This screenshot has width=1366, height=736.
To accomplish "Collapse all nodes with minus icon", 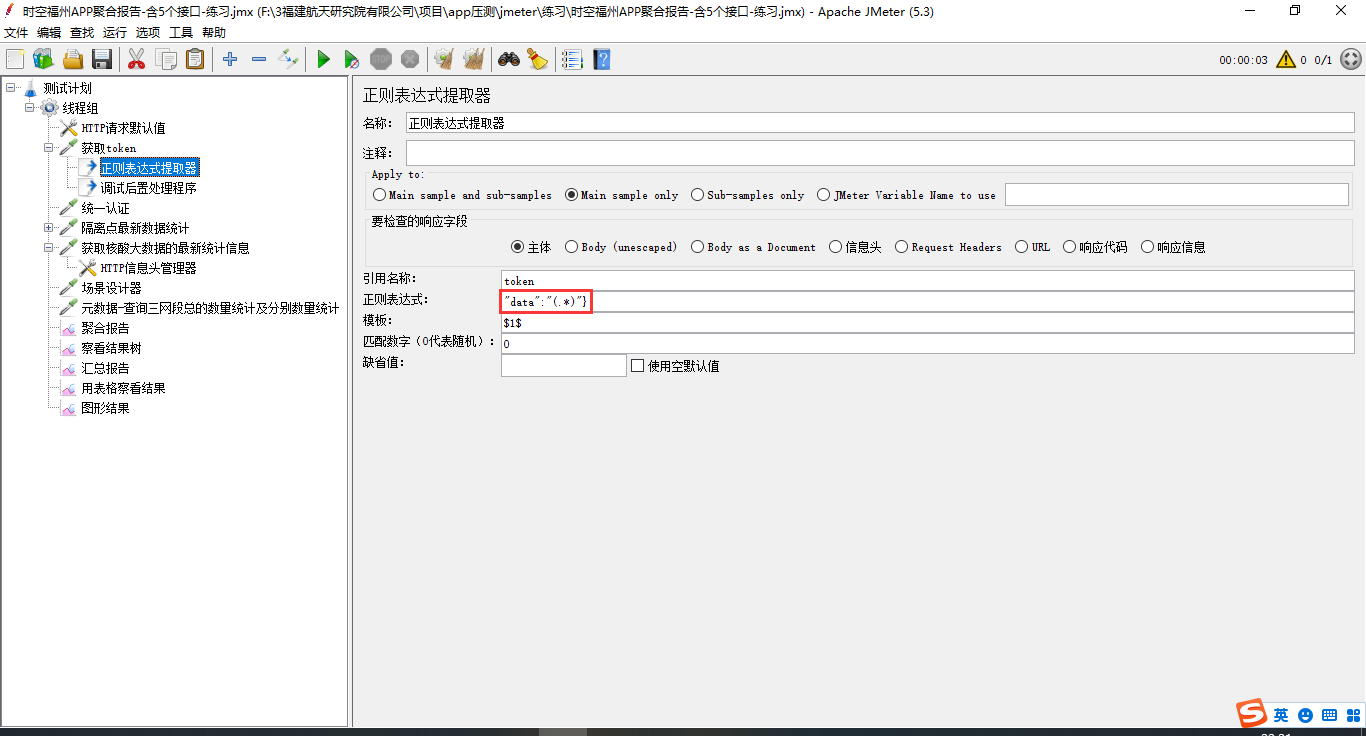I will click(259, 60).
